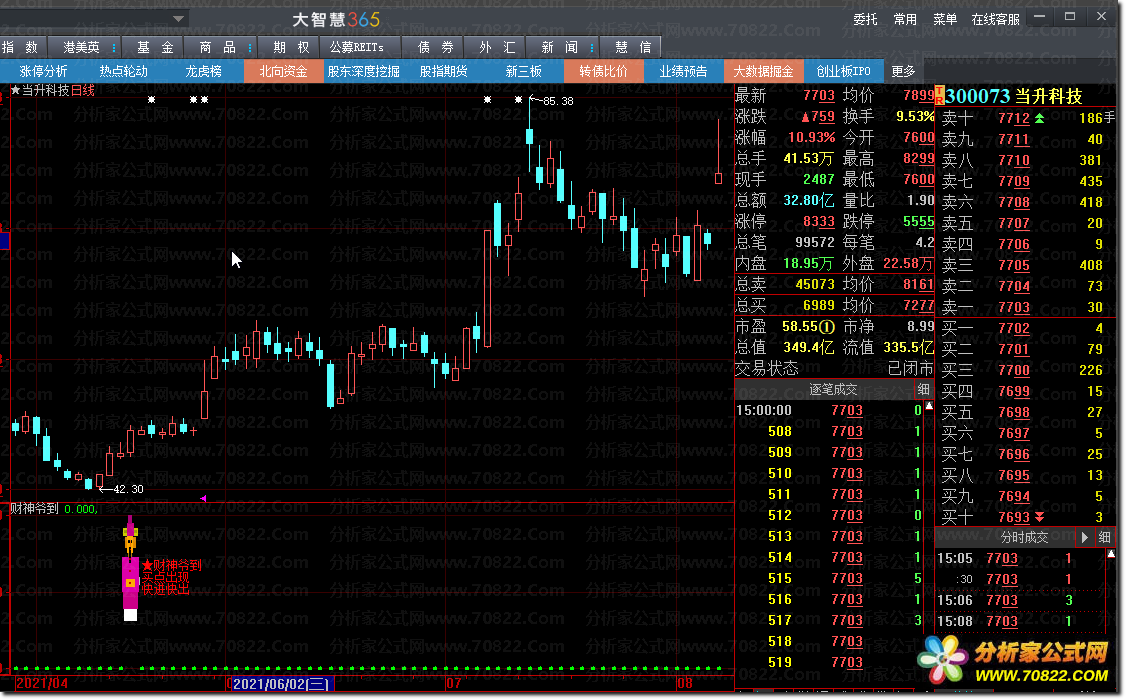Viewport: 1127px width, 700px height.
Task: Open 大数据掘金 in the toolbar
Action: (763, 71)
